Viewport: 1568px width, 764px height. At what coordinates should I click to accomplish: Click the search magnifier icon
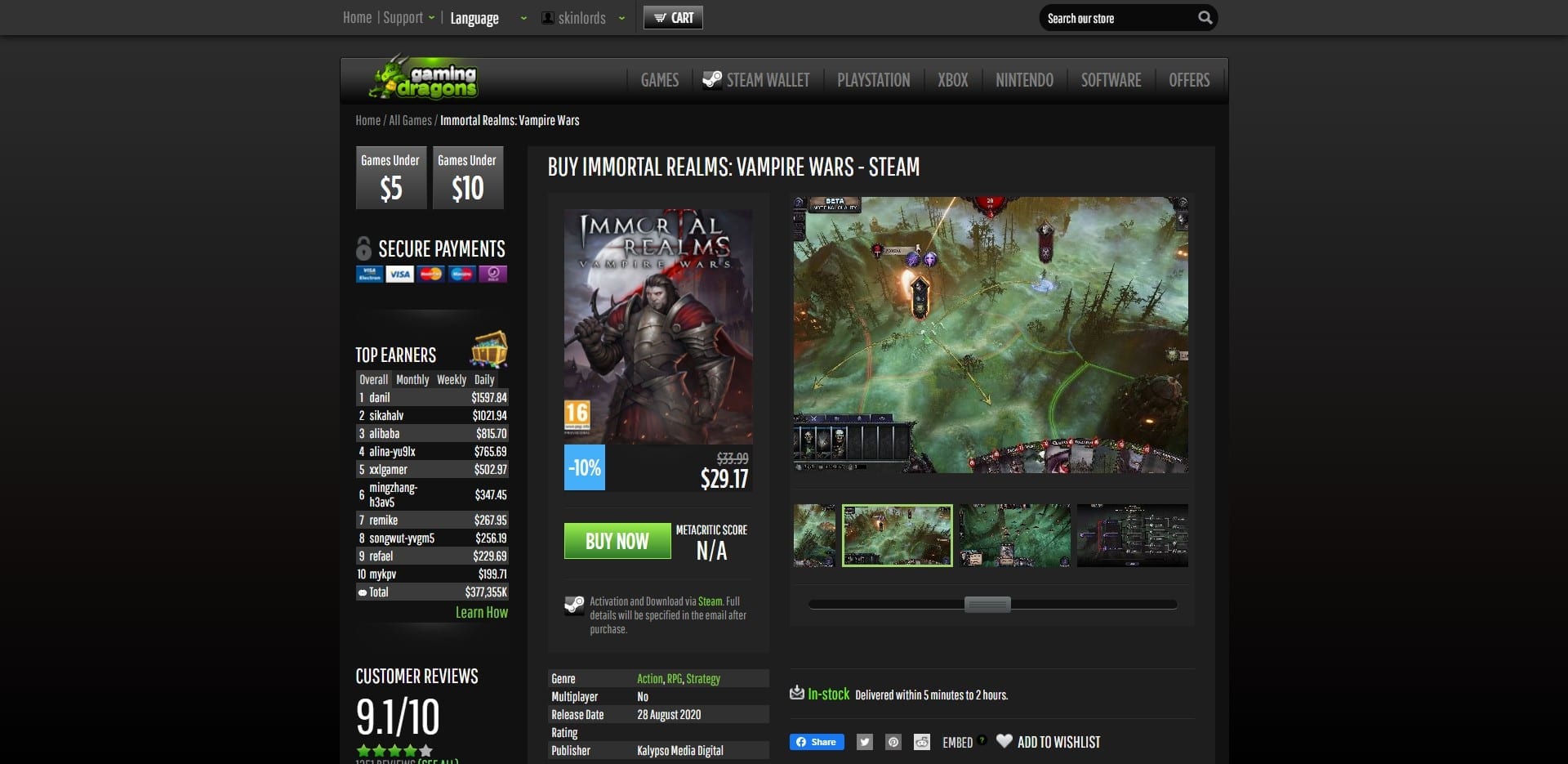1205,18
